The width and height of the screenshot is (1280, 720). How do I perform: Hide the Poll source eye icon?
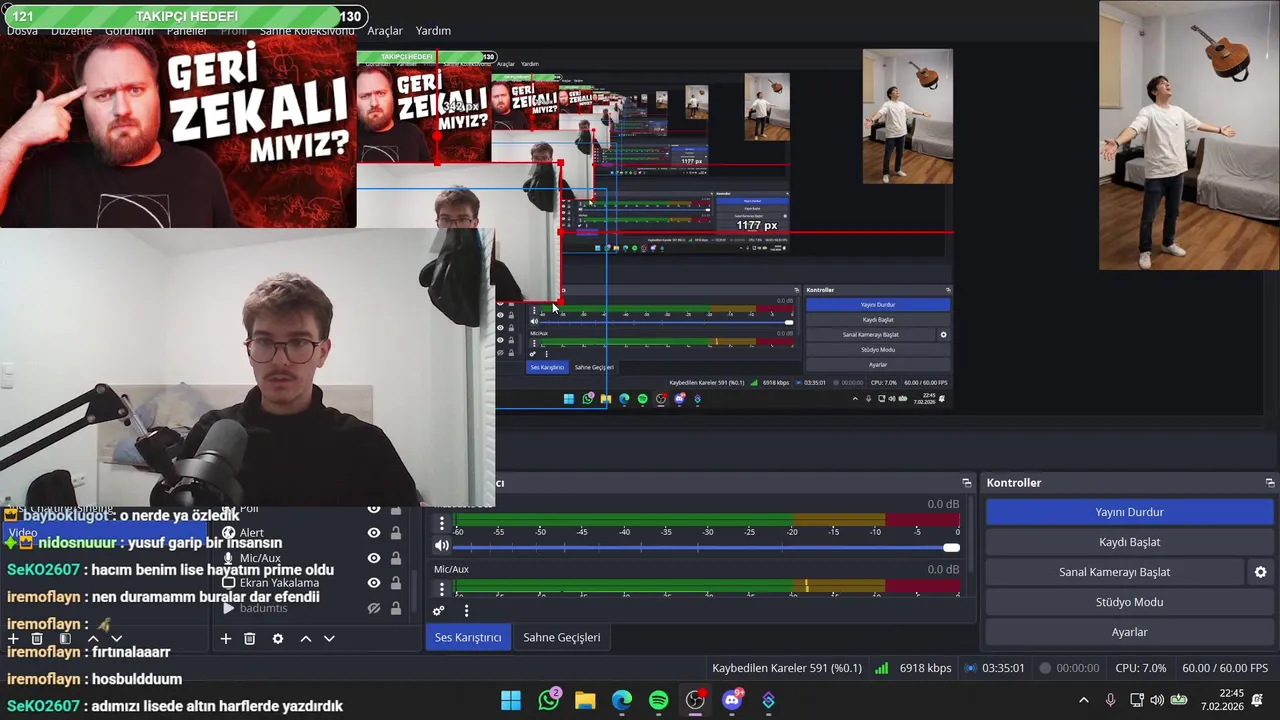pyautogui.click(x=374, y=509)
